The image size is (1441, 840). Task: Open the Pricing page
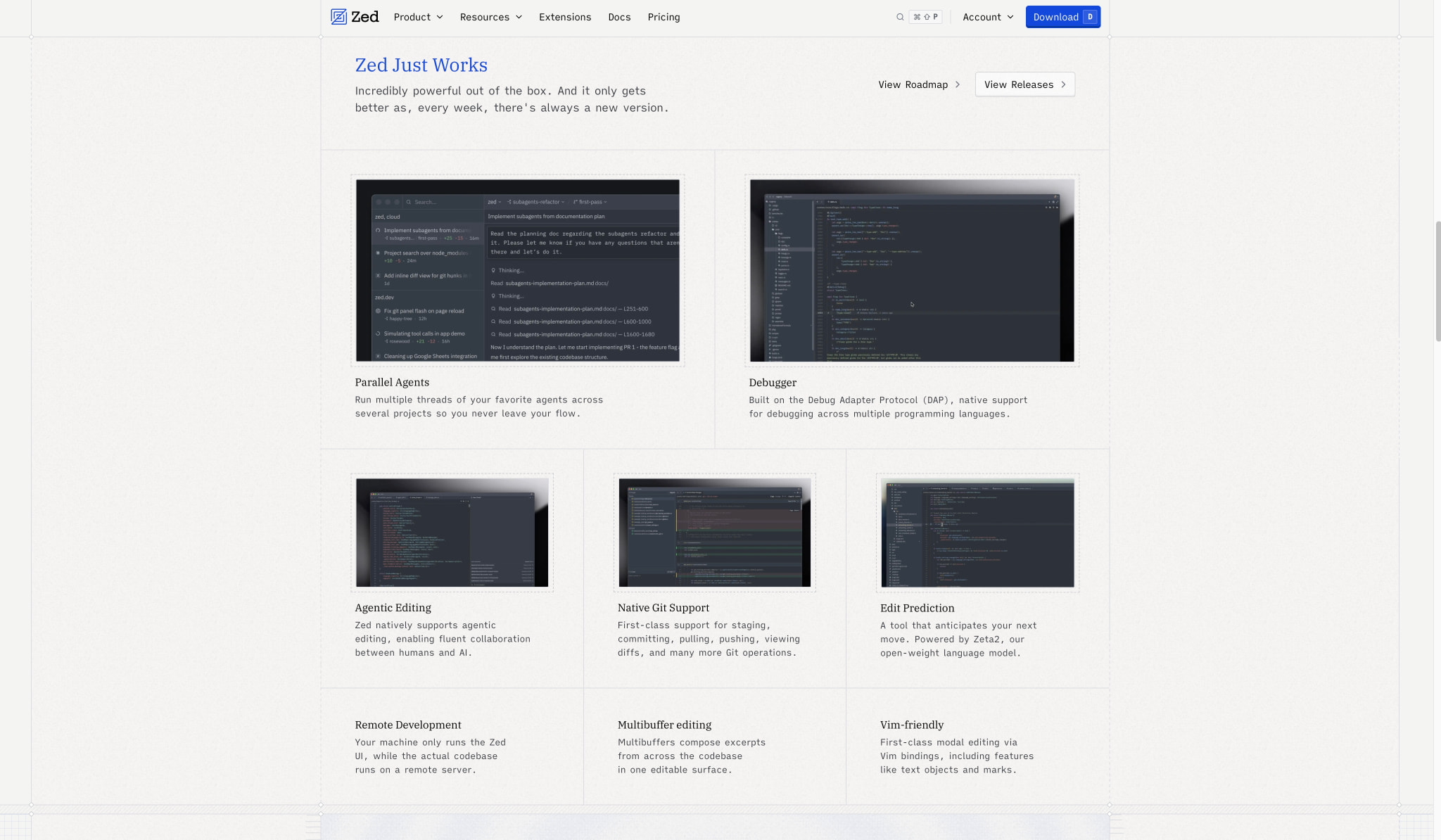[x=664, y=17]
